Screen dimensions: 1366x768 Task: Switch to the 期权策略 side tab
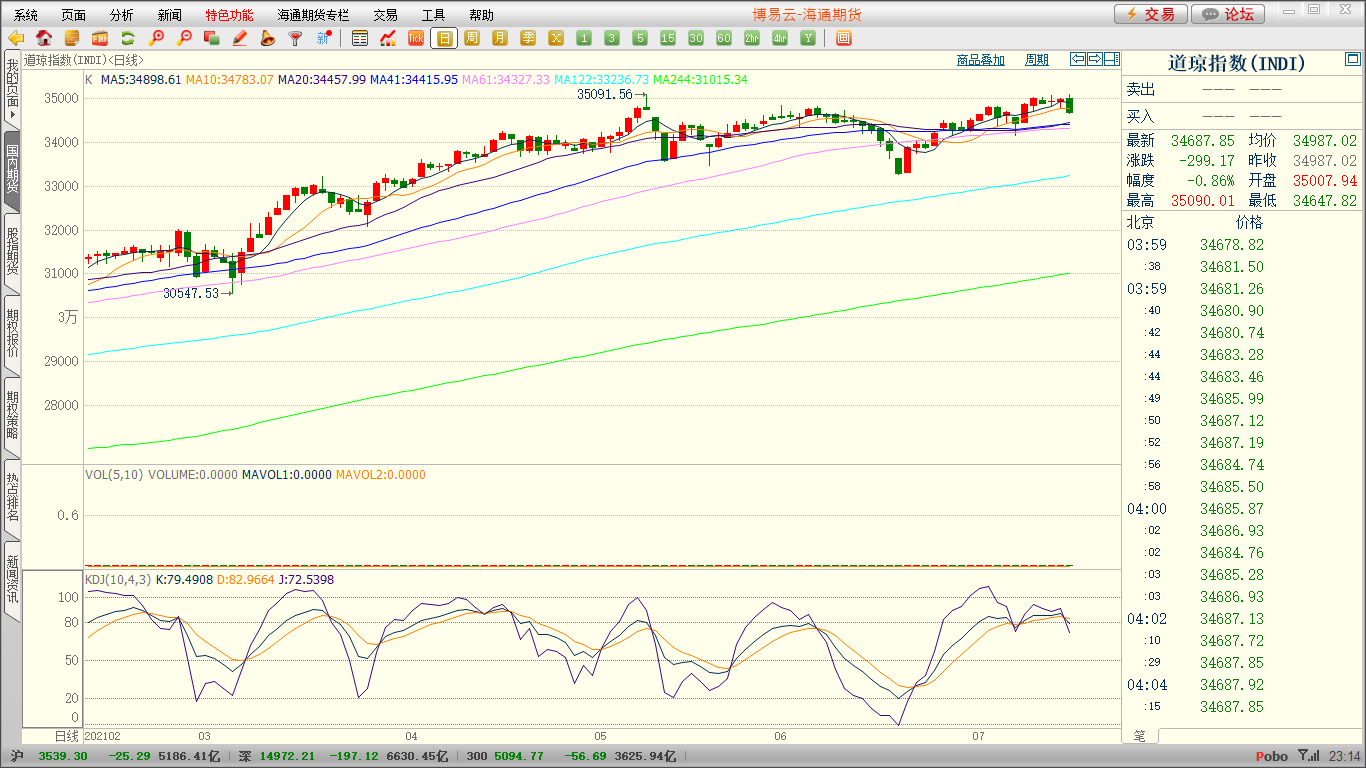12,415
